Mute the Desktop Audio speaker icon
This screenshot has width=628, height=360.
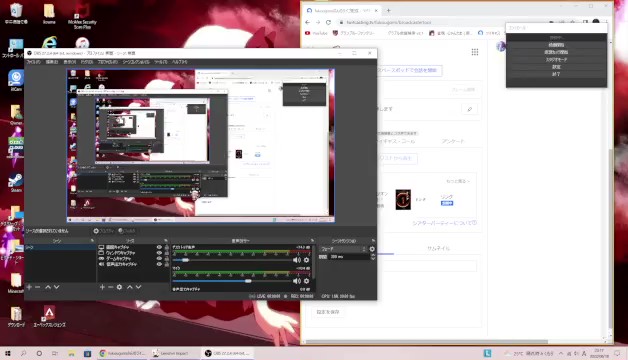[x=297, y=260]
